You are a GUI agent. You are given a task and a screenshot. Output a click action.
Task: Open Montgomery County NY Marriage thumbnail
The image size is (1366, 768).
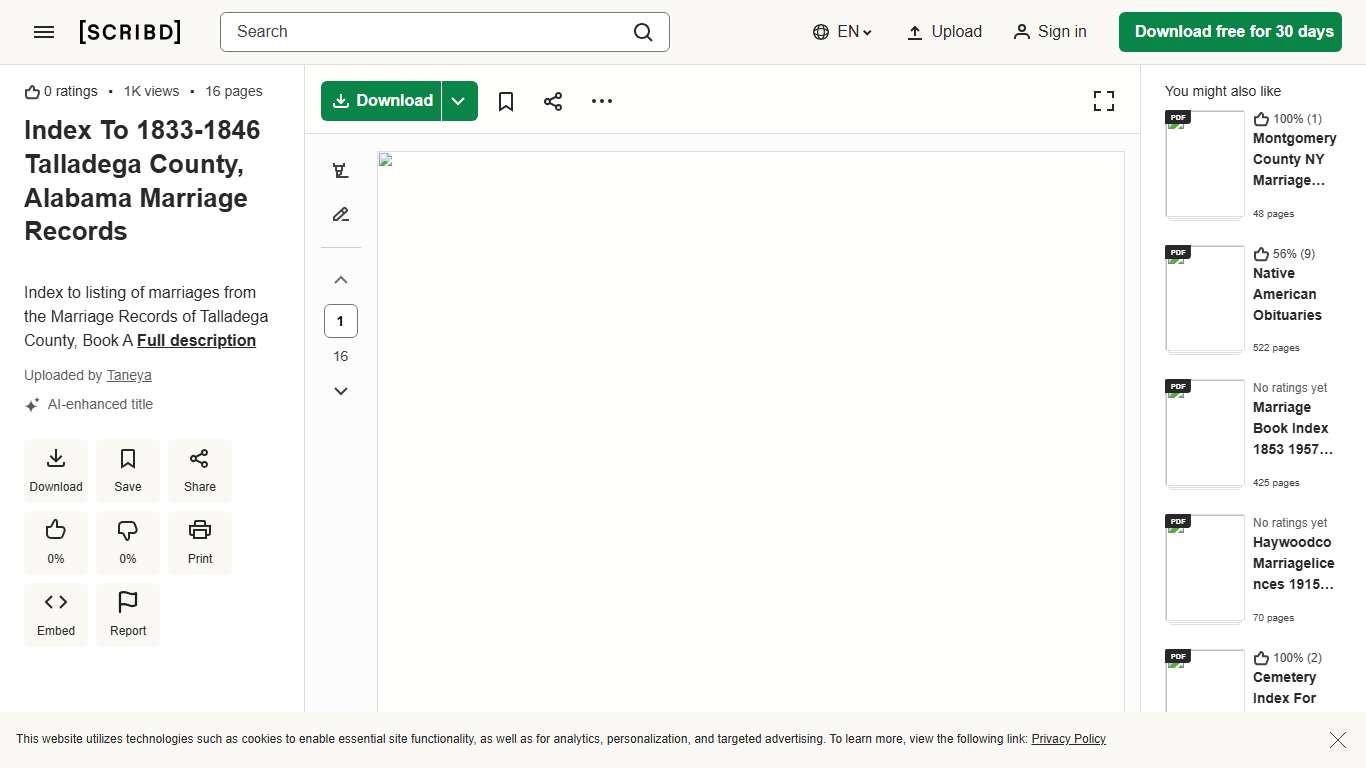[1205, 165]
